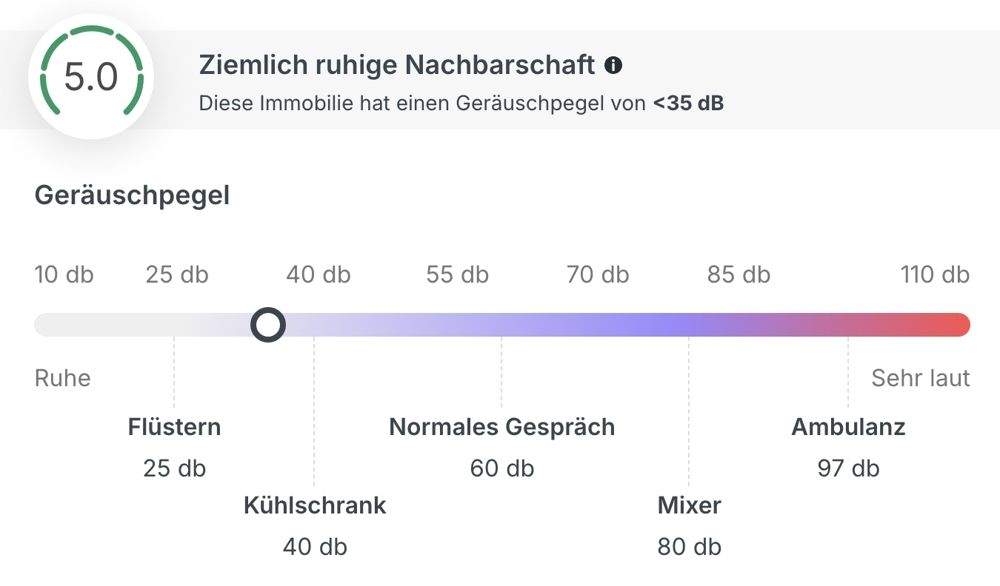Select the 10 db scale label
The width and height of the screenshot is (1000, 586).
pyautogui.click(x=63, y=274)
